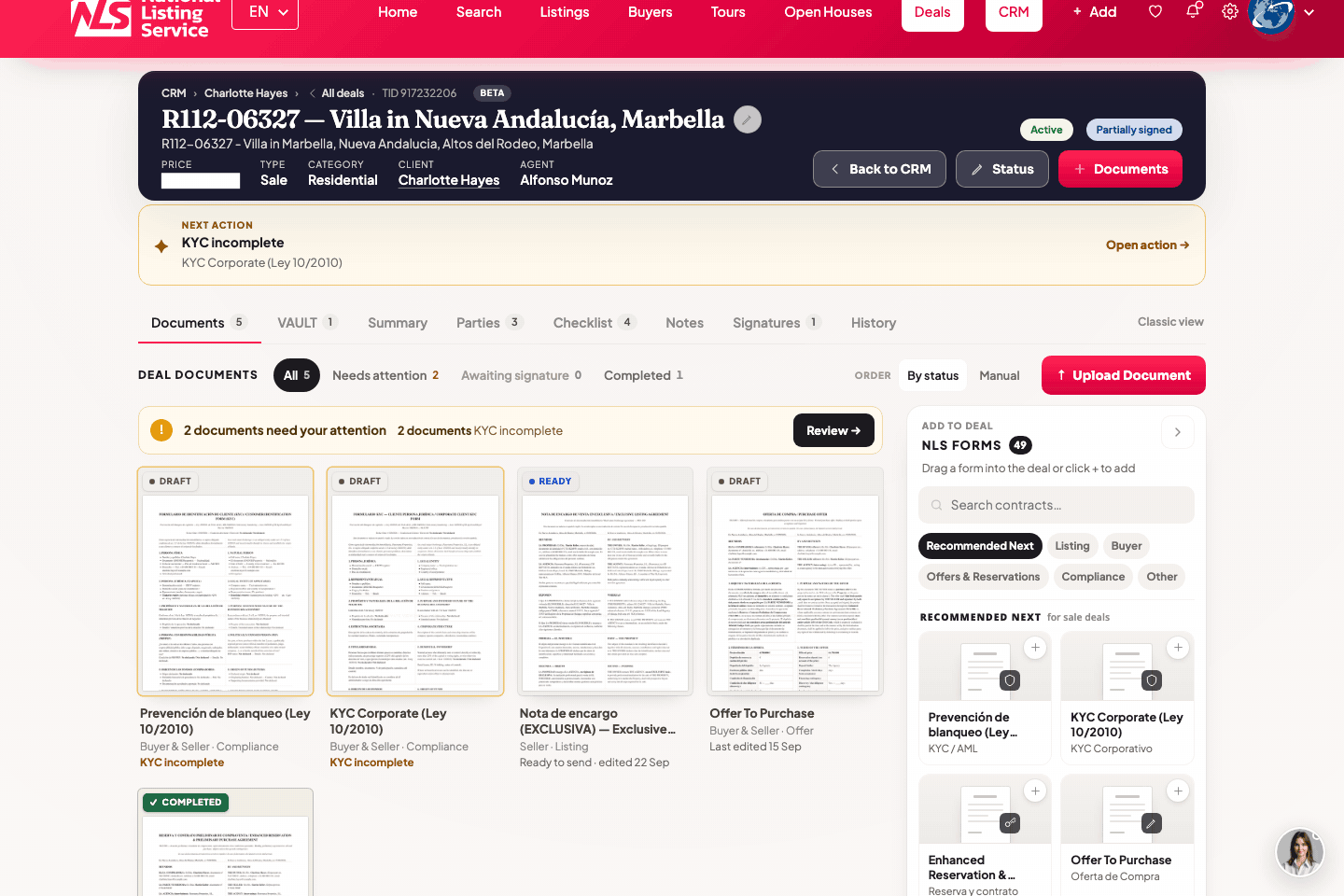Open Nota de encargo document thumbnail

(605, 581)
